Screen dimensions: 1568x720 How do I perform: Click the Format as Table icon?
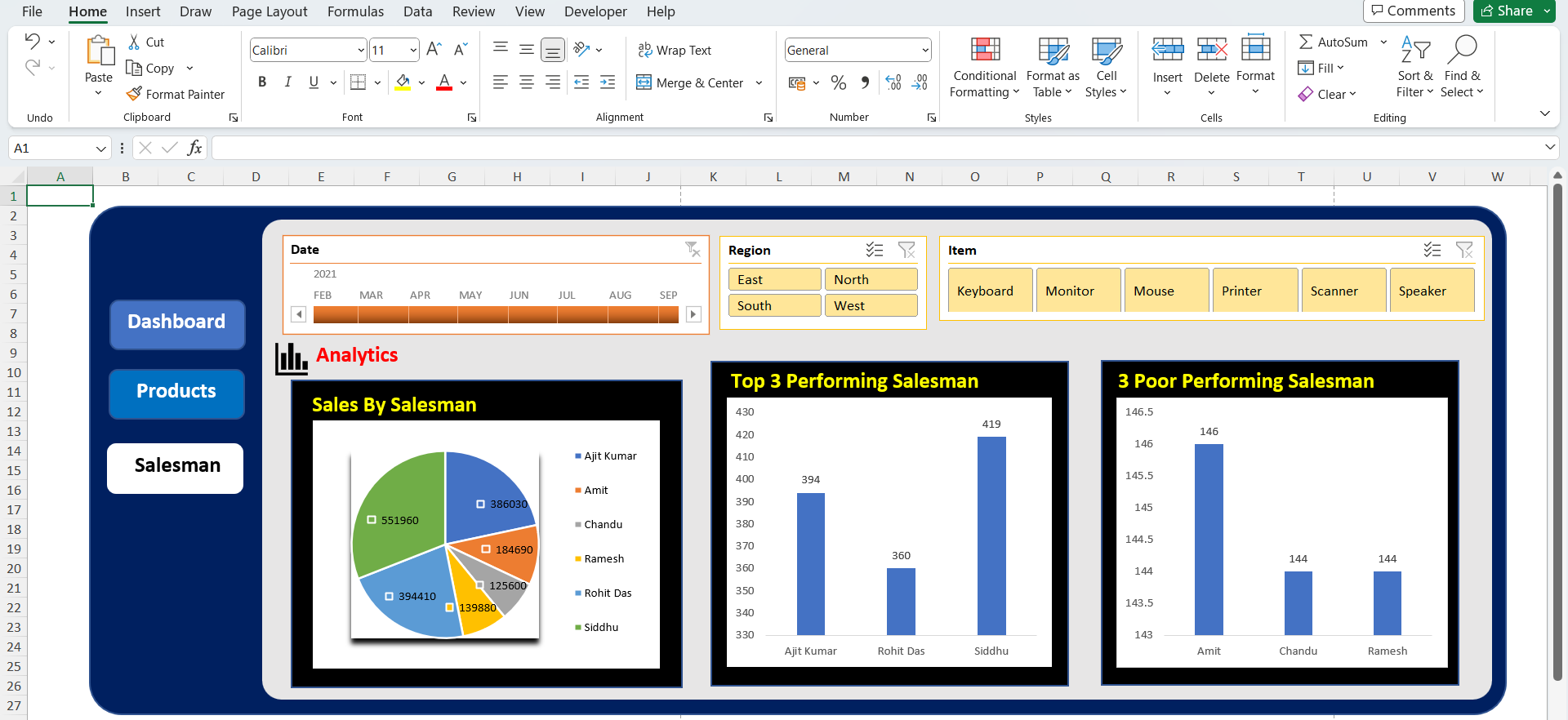tap(1053, 51)
